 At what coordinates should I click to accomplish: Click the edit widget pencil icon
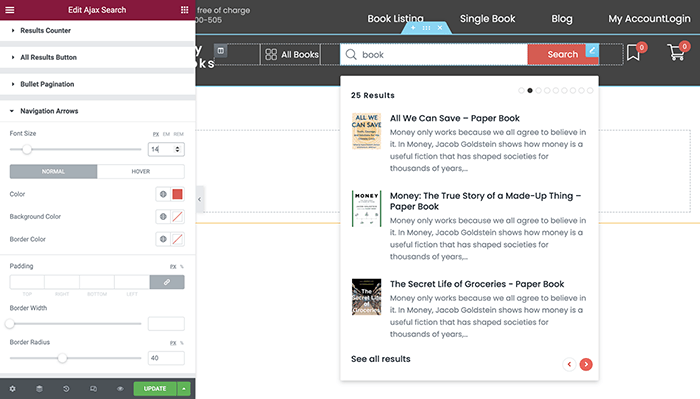592,50
